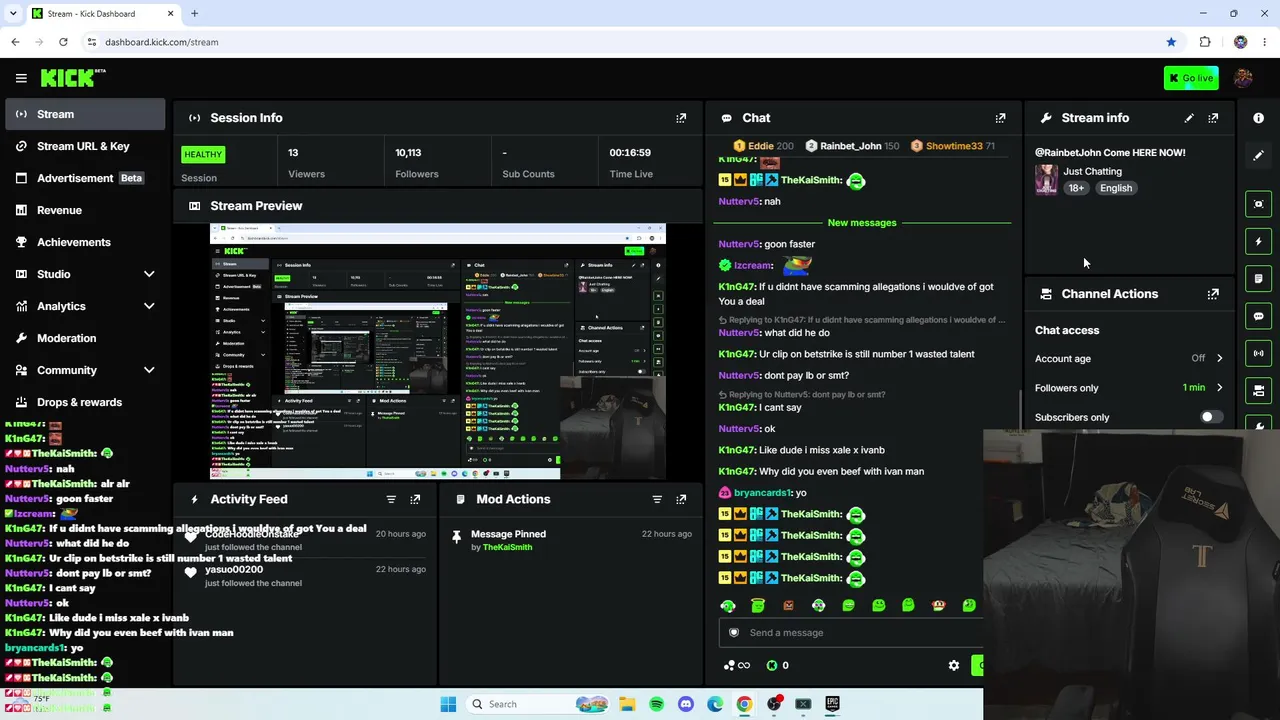Jump to New messages divider in chat
The width and height of the screenshot is (1280, 720).
coord(862,222)
